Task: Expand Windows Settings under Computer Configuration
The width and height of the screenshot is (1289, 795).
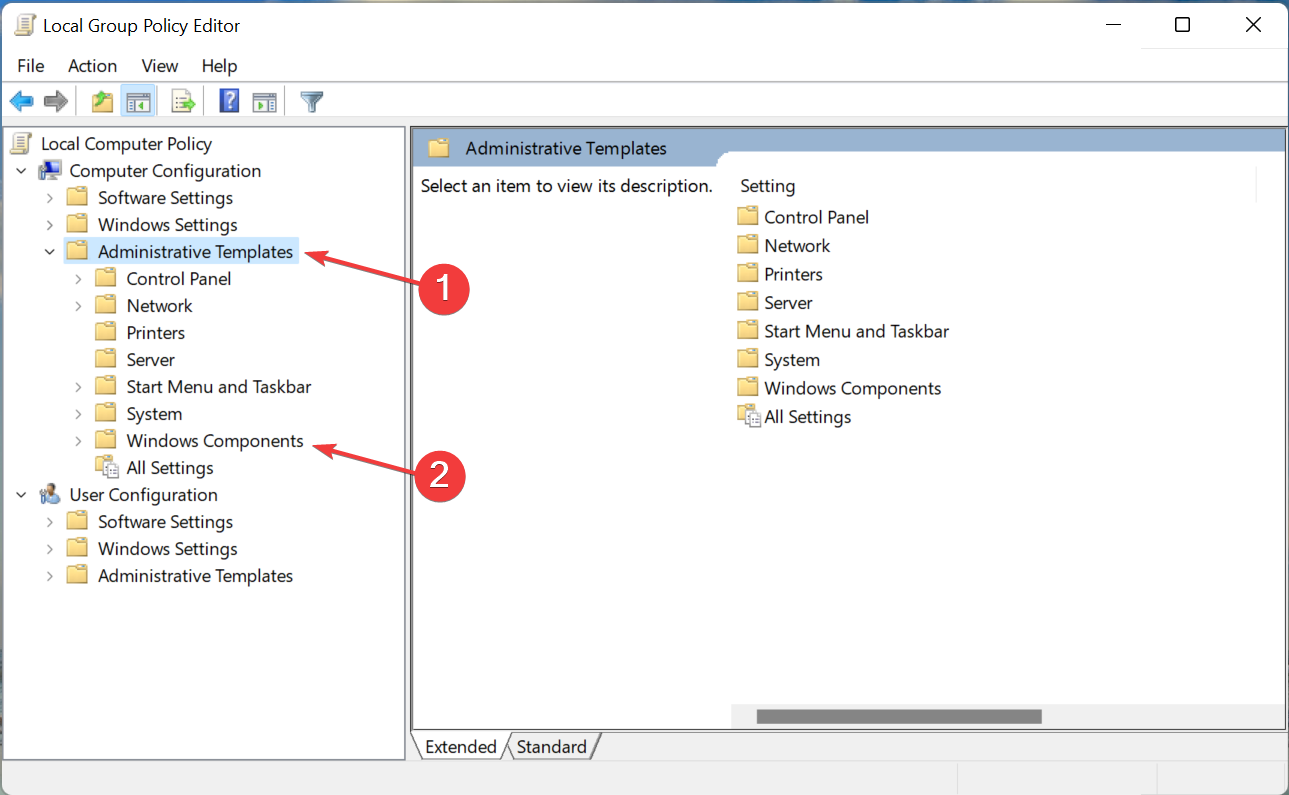Action: [x=50, y=225]
